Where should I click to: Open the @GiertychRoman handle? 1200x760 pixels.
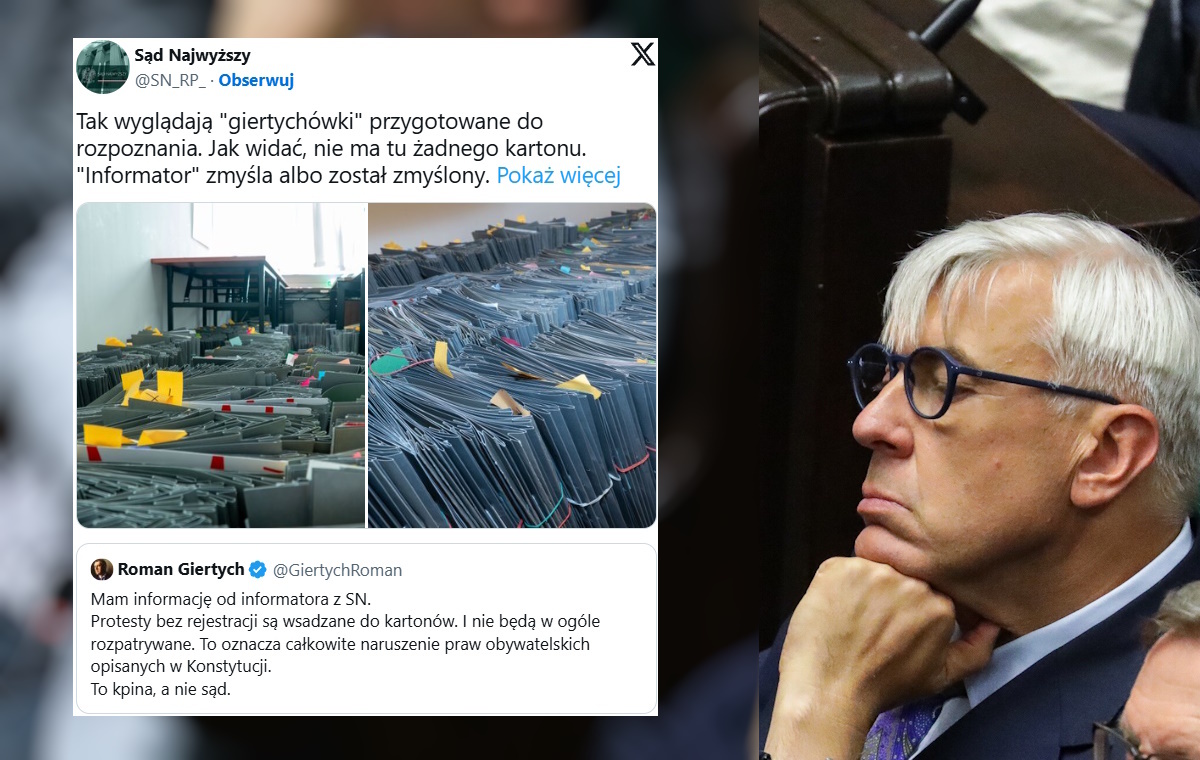pyautogui.click(x=337, y=570)
